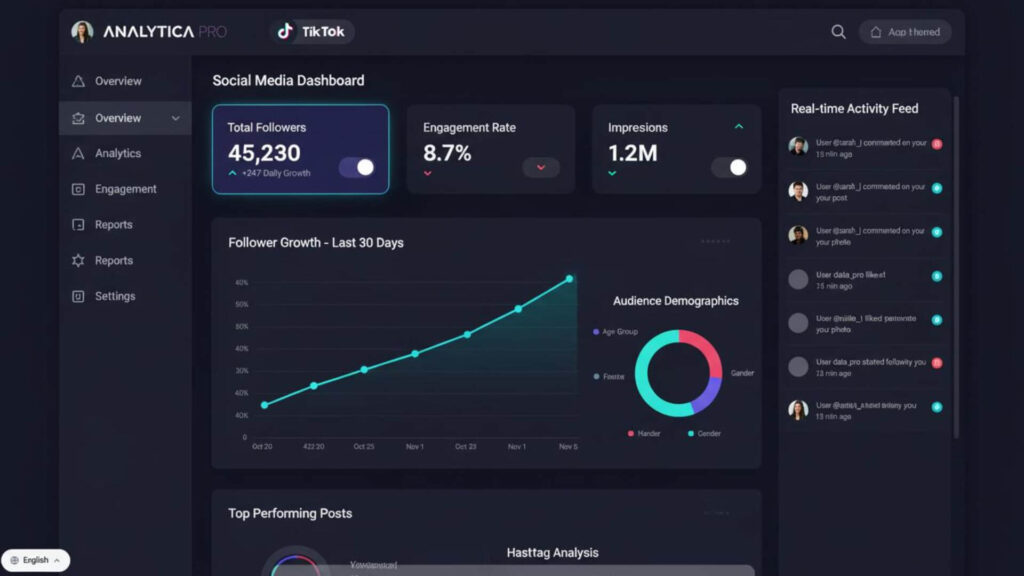Click the TikTok platform selector pill

(312, 31)
